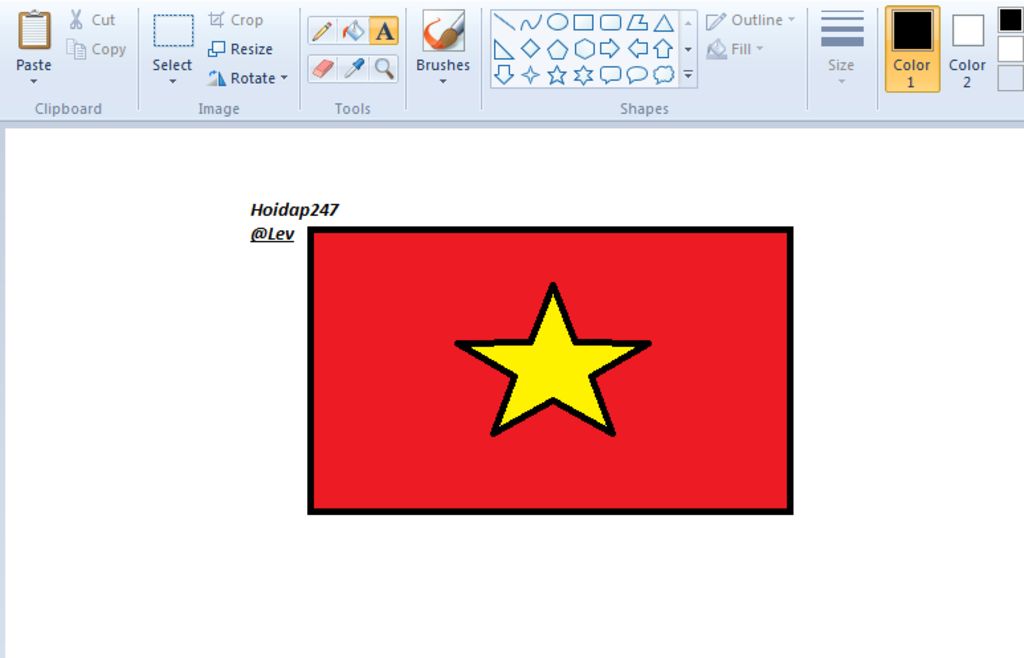The image size is (1024, 658).
Task: Choose the Triangle shape
Action: (664, 23)
